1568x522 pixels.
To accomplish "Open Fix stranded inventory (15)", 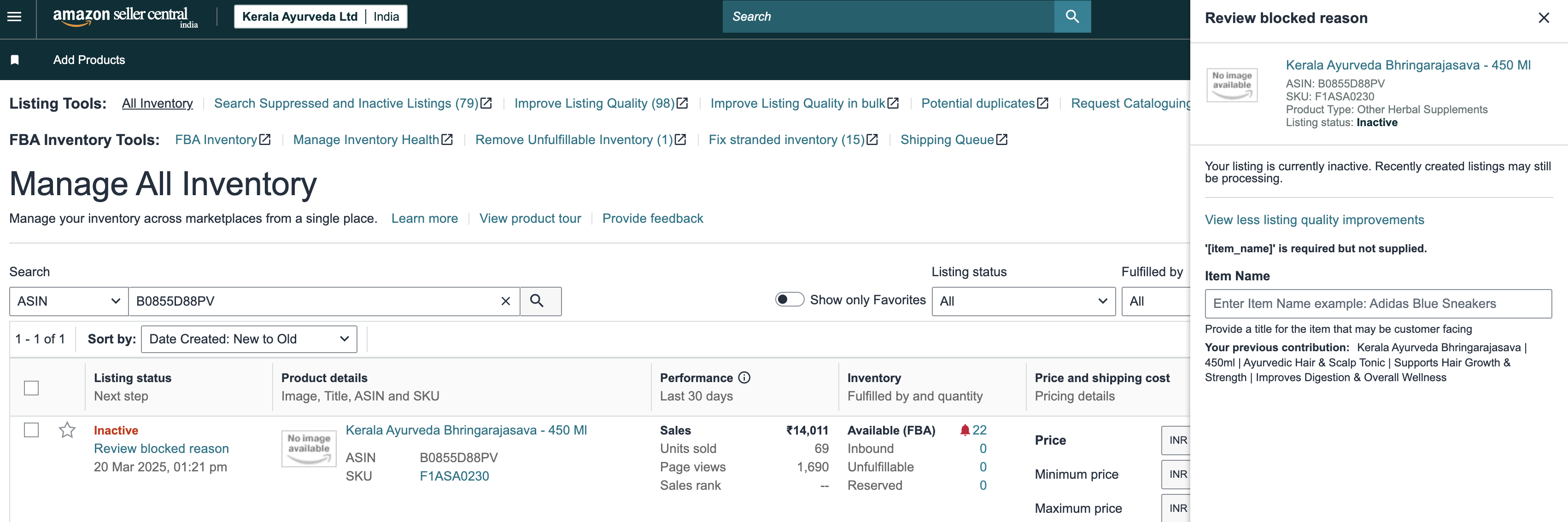I will click(792, 140).
